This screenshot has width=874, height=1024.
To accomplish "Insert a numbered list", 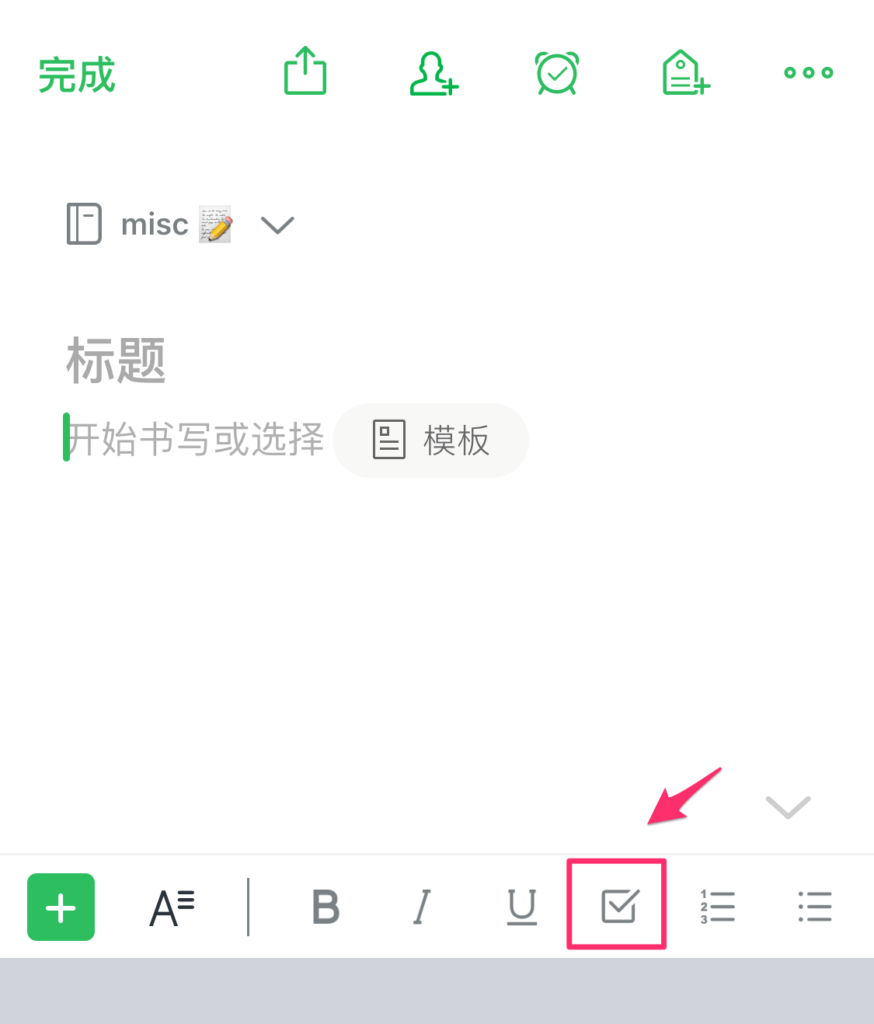I will 717,906.
